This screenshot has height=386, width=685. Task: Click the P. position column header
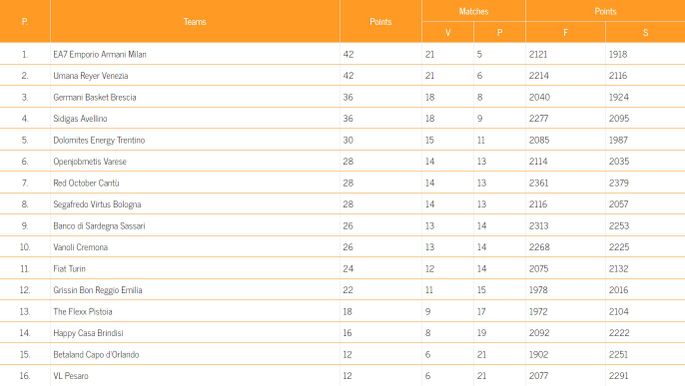pyautogui.click(x=25, y=21)
